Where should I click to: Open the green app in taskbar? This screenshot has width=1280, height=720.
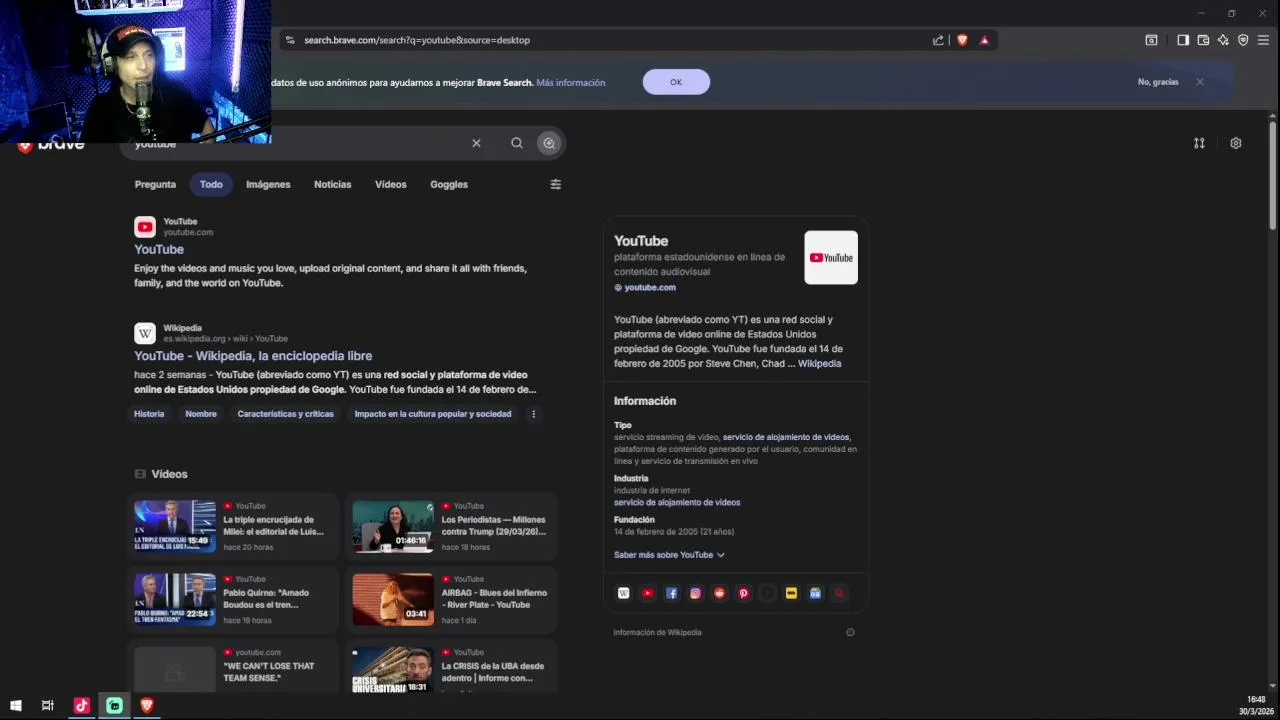[x=114, y=705]
